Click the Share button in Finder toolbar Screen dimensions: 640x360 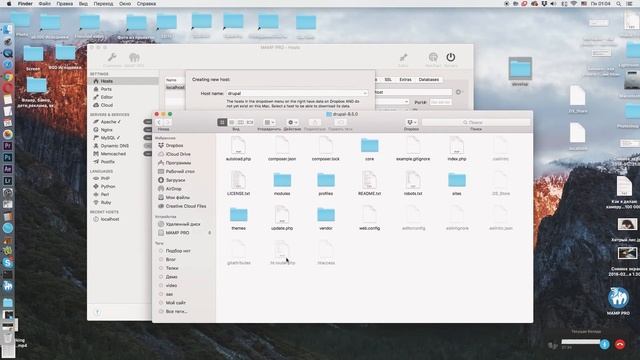pos(315,122)
